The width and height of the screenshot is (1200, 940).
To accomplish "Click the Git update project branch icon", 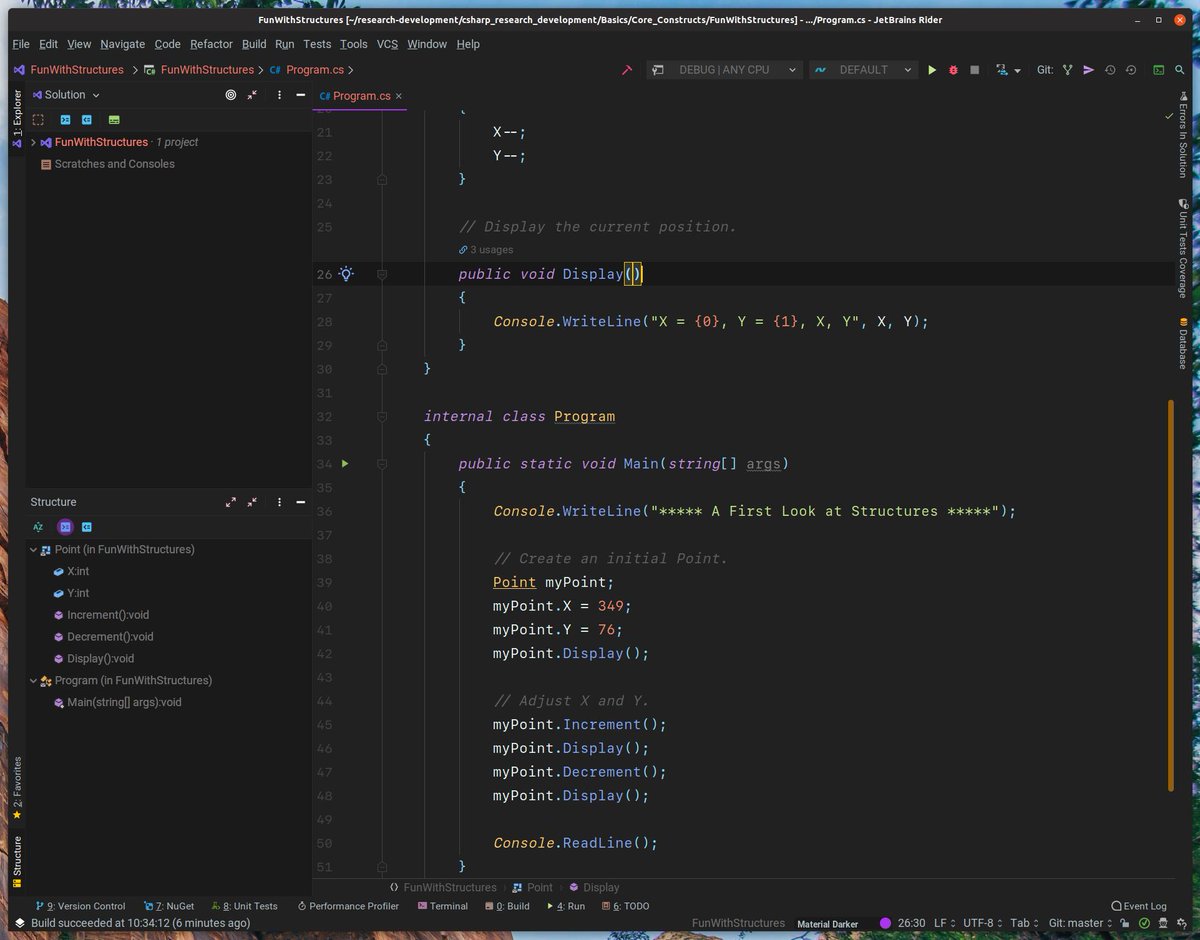I will pyautogui.click(x=1068, y=70).
